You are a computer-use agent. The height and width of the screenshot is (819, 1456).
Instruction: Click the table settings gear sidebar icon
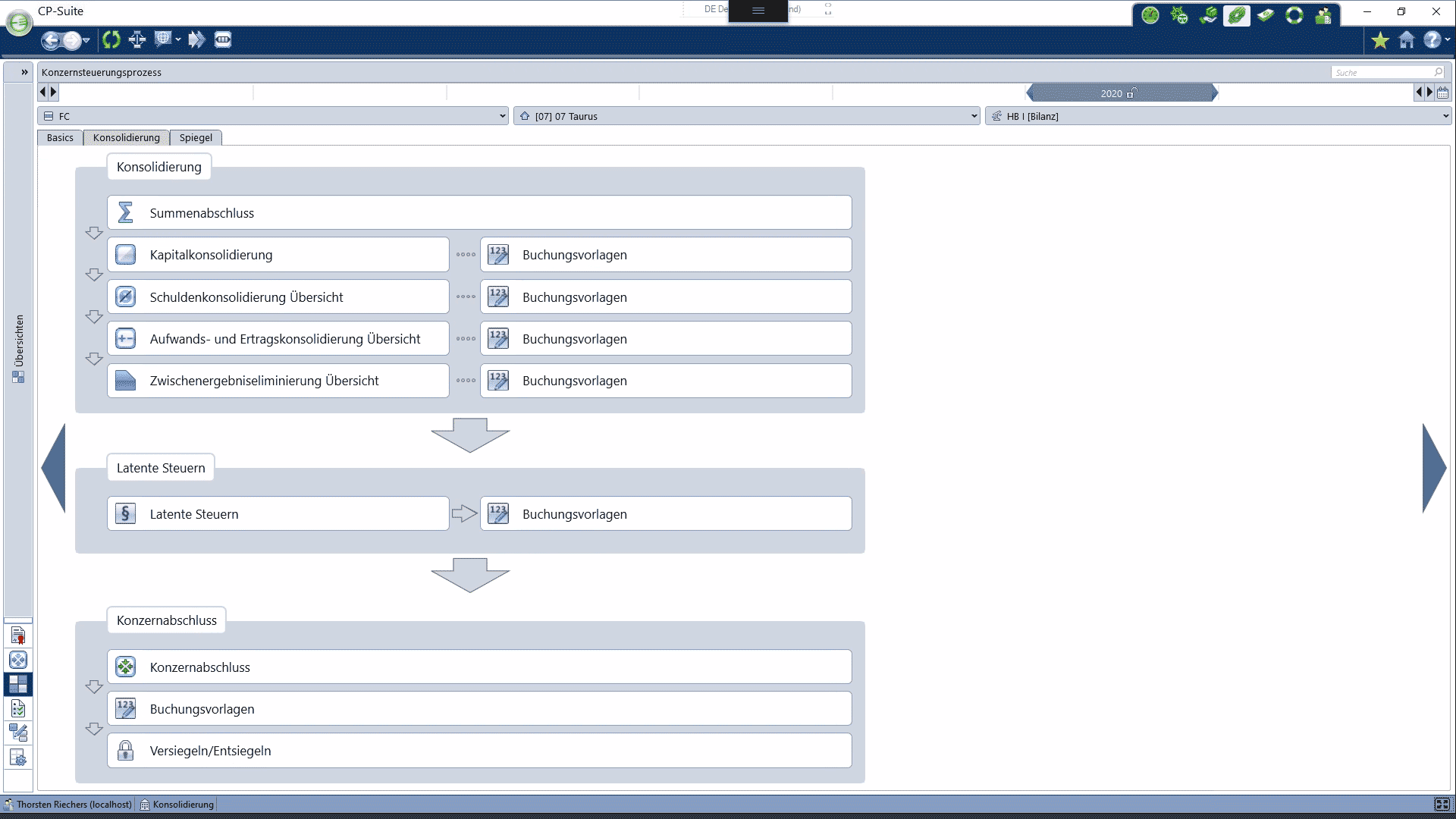pyautogui.click(x=18, y=757)
